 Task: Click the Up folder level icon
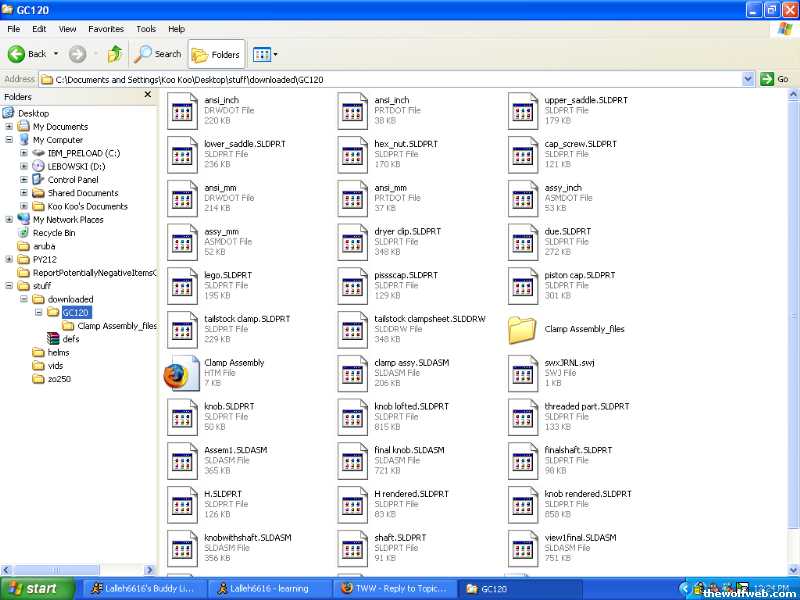click(x=114, y=54)
